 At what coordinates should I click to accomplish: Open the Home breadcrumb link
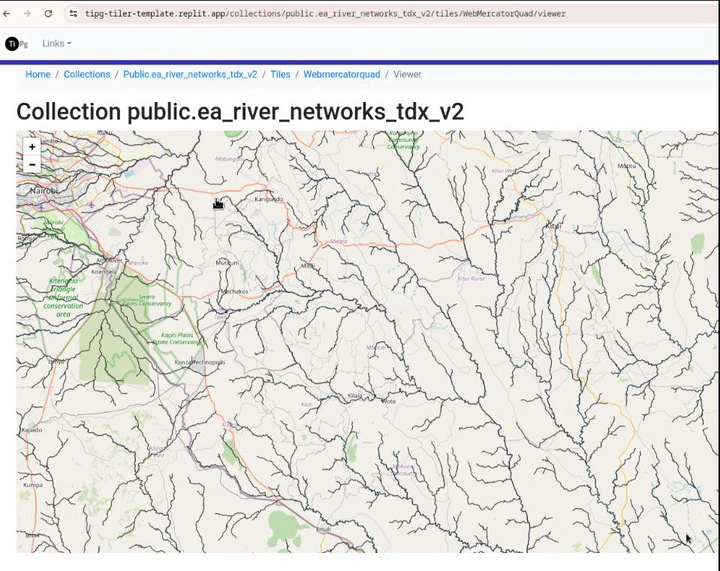pyautogui.click(x=38, y=74)
